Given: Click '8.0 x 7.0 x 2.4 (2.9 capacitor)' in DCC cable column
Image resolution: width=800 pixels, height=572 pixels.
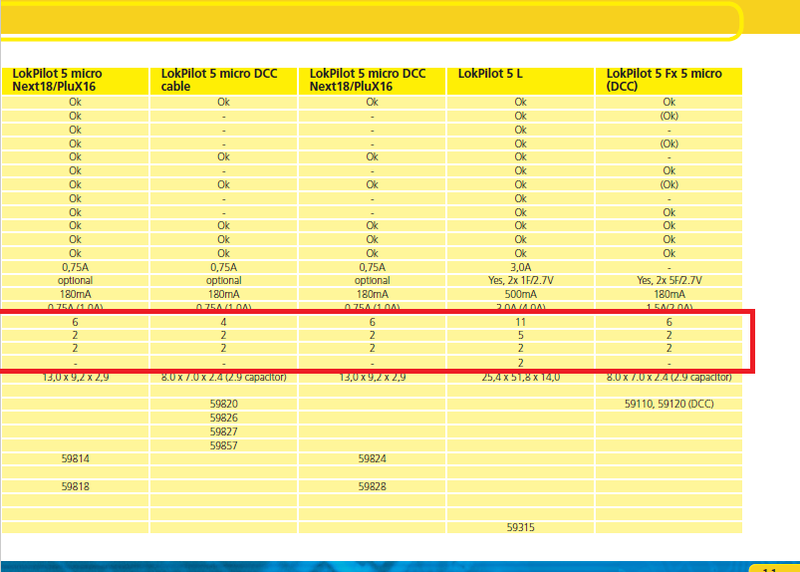Looking at the screenshot, I should (223, 378).
